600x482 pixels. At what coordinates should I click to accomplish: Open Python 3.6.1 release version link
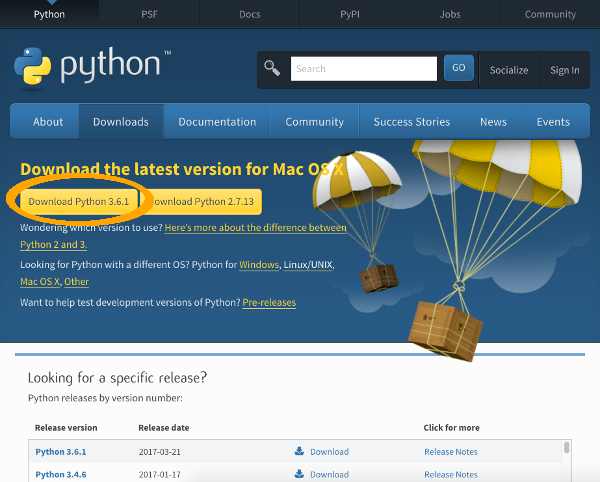pyautogui.click(x=61, y=452)
